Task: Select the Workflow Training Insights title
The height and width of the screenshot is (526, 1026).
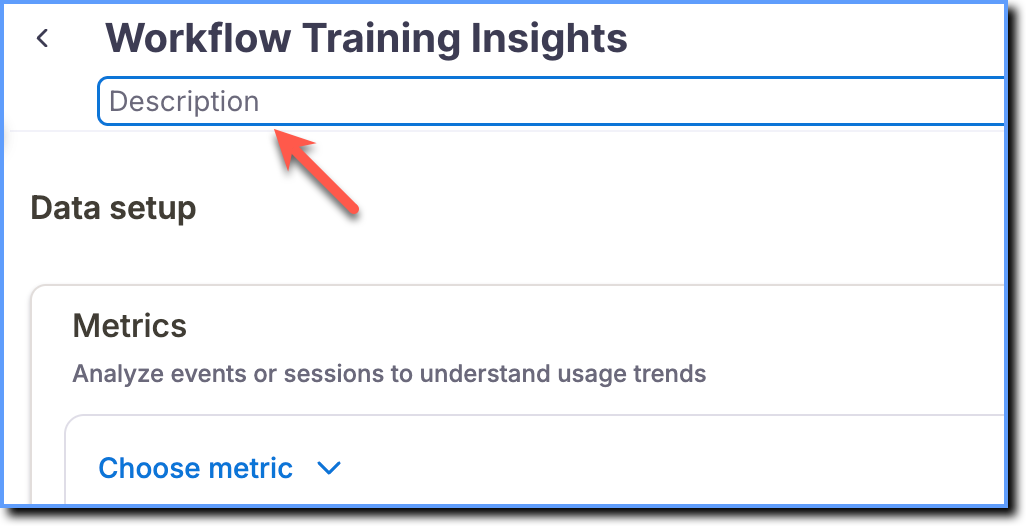Action: pyautogui.click(x=366, y=38)
